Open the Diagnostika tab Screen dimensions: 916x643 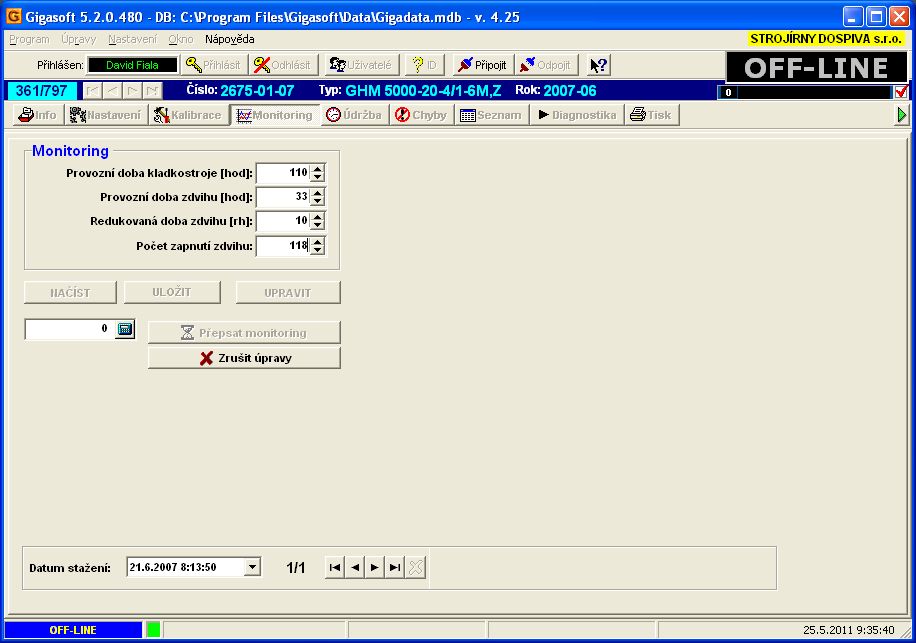point(576,115)
